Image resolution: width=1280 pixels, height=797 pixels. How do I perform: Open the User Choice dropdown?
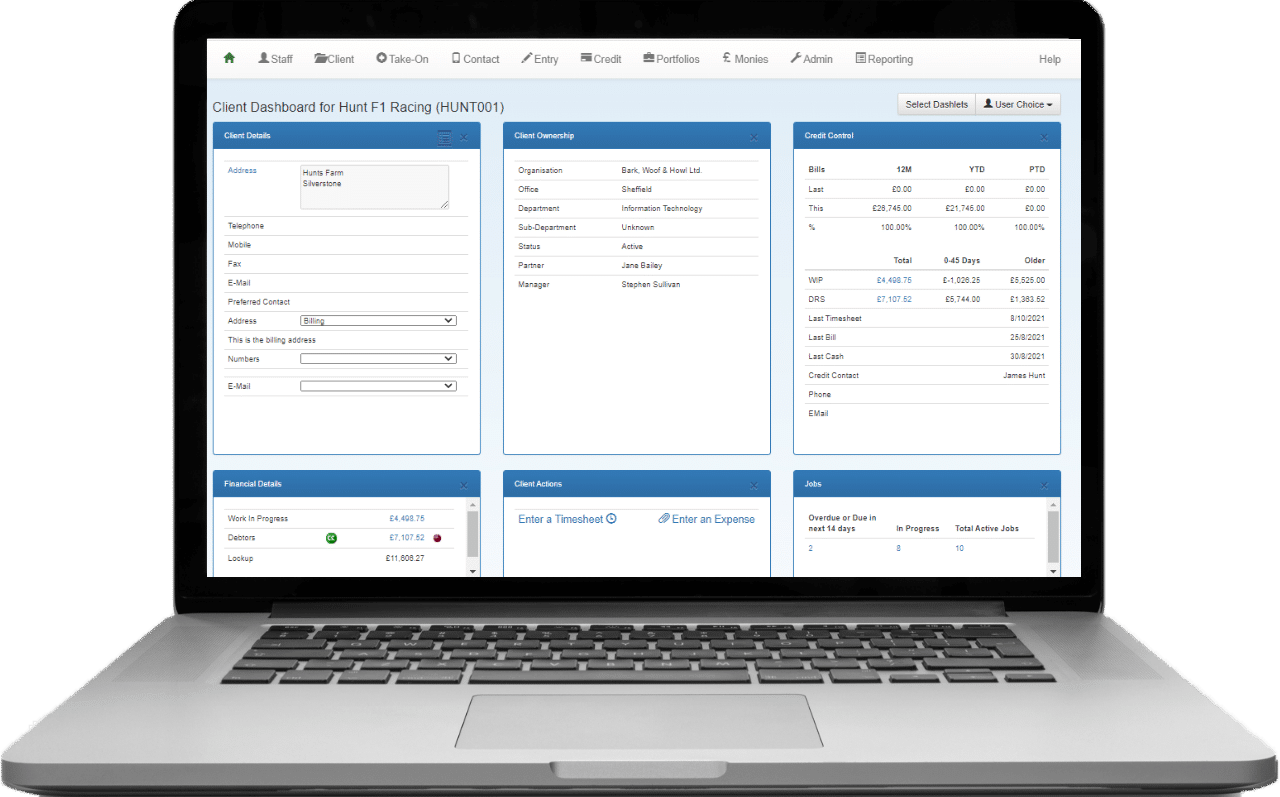tap(1017, 105)
